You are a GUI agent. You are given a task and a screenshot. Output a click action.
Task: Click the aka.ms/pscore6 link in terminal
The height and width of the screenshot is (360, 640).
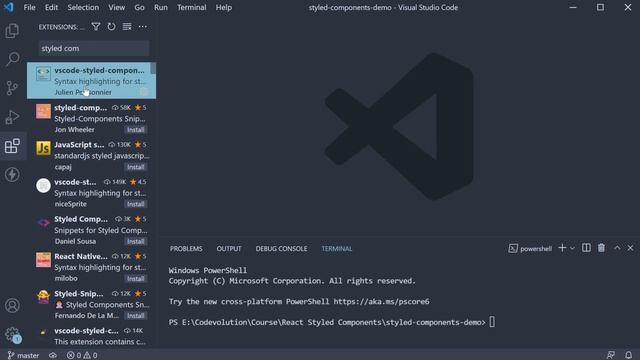[381, 302]
